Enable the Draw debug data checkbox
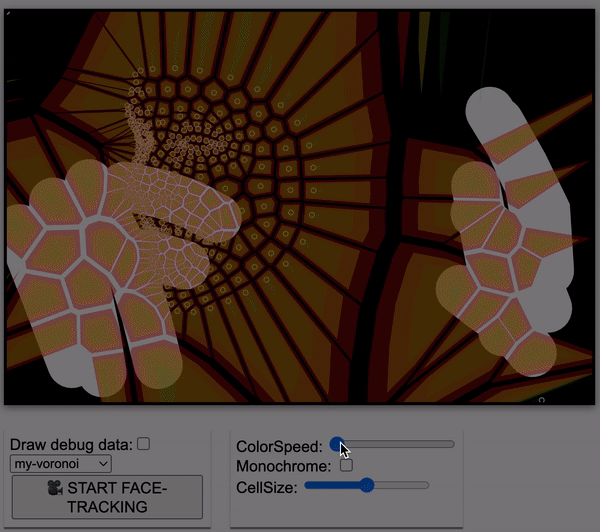 click(x=143, y=444)
